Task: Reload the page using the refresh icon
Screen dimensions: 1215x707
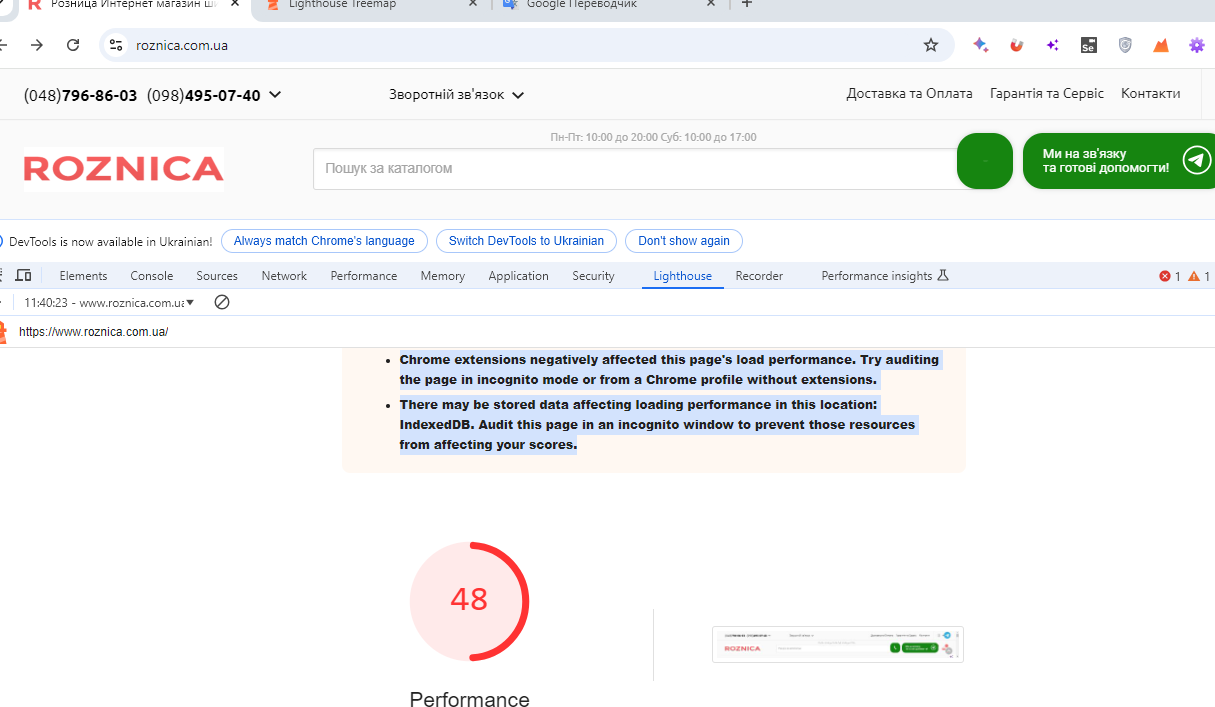Action: [x=73, y=45]
